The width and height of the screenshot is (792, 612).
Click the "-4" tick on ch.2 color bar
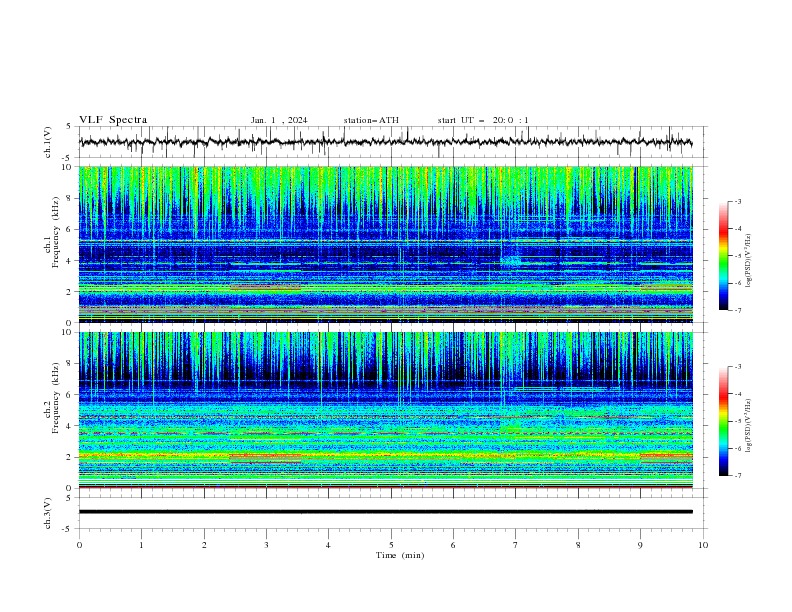pyautogui.click(x=738, y=394)
